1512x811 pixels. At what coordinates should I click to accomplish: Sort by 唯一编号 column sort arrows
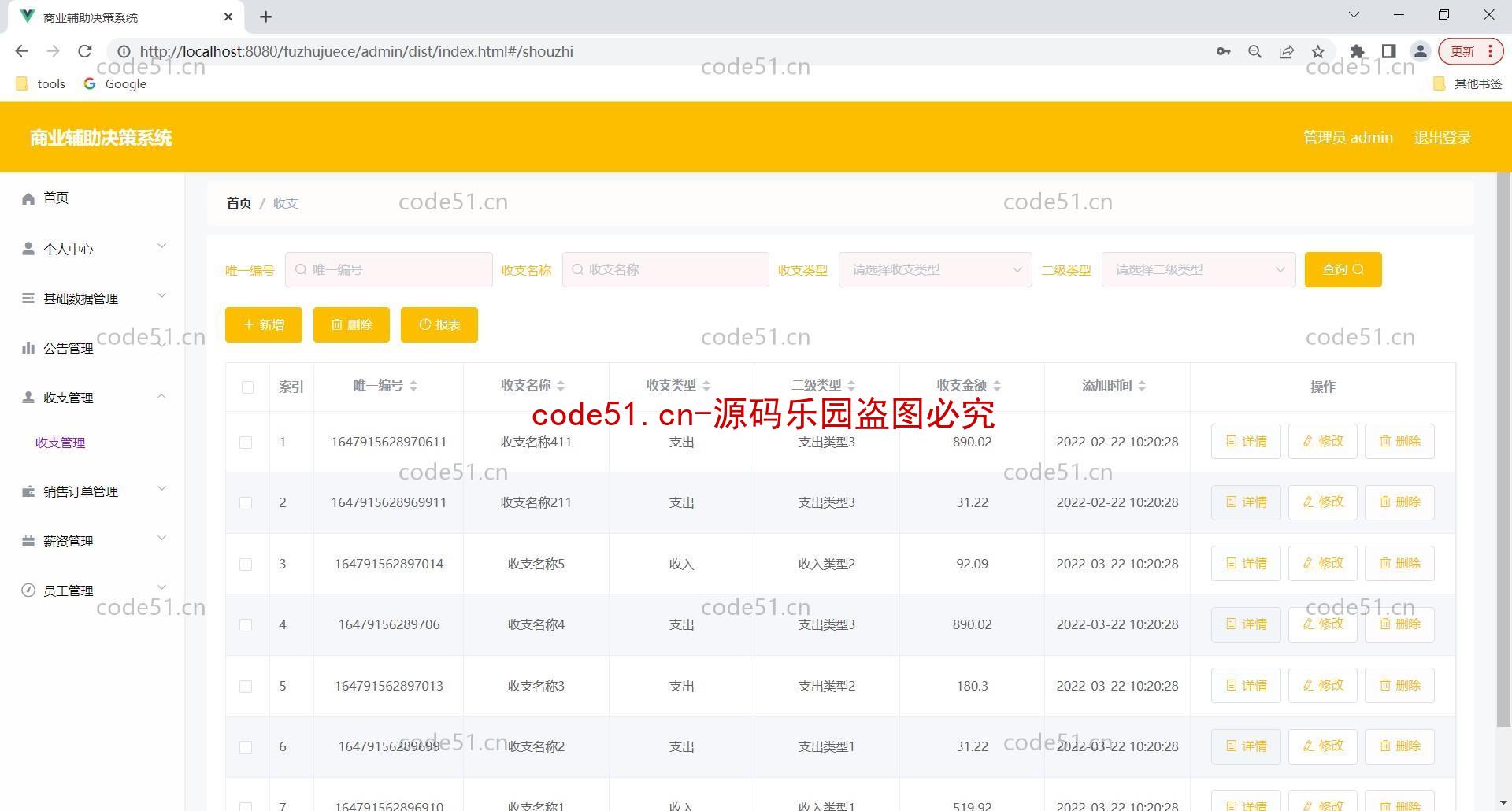(413, 386)
